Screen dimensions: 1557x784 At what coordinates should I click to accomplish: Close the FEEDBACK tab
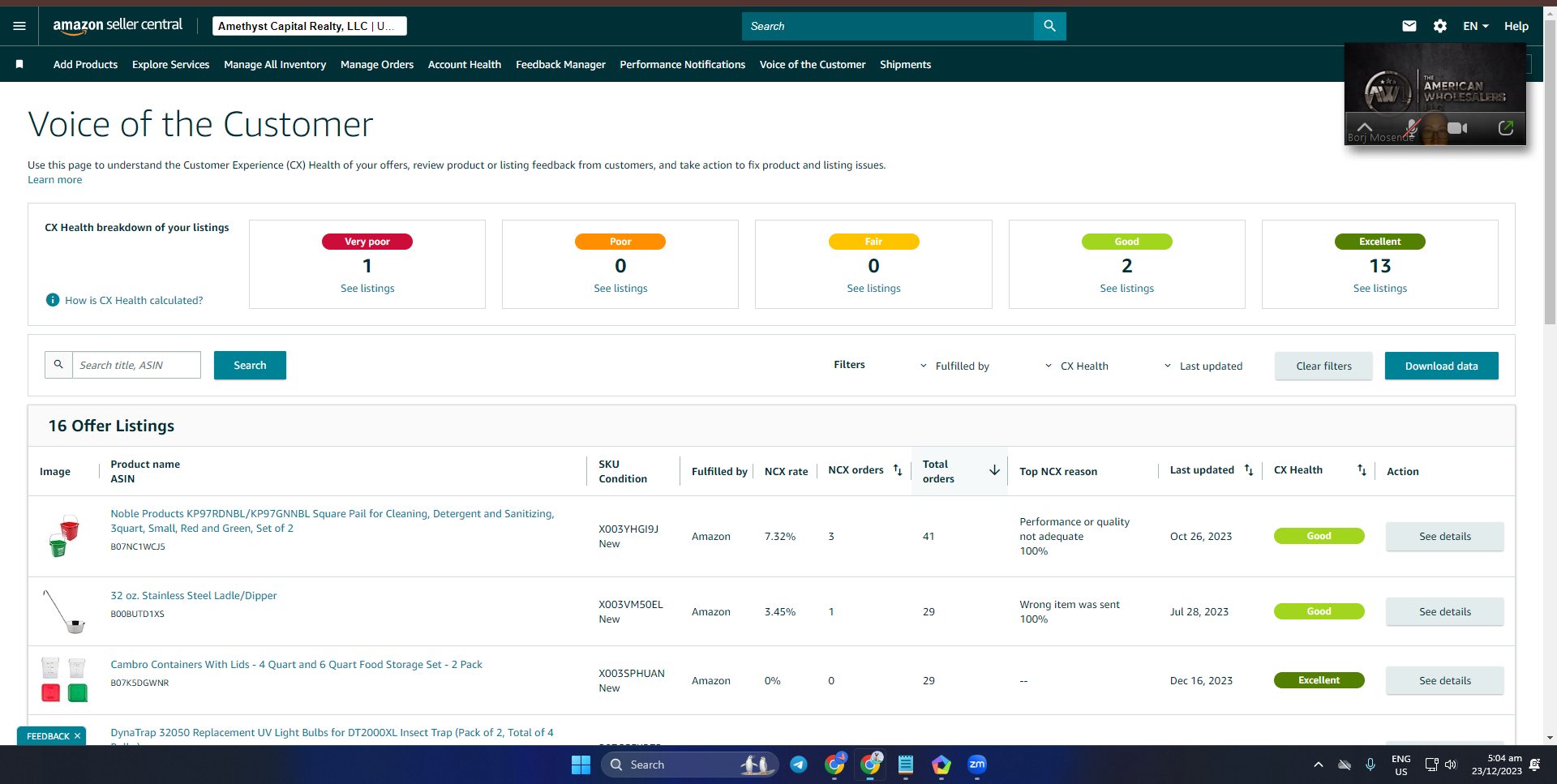[x=78, y=736]
